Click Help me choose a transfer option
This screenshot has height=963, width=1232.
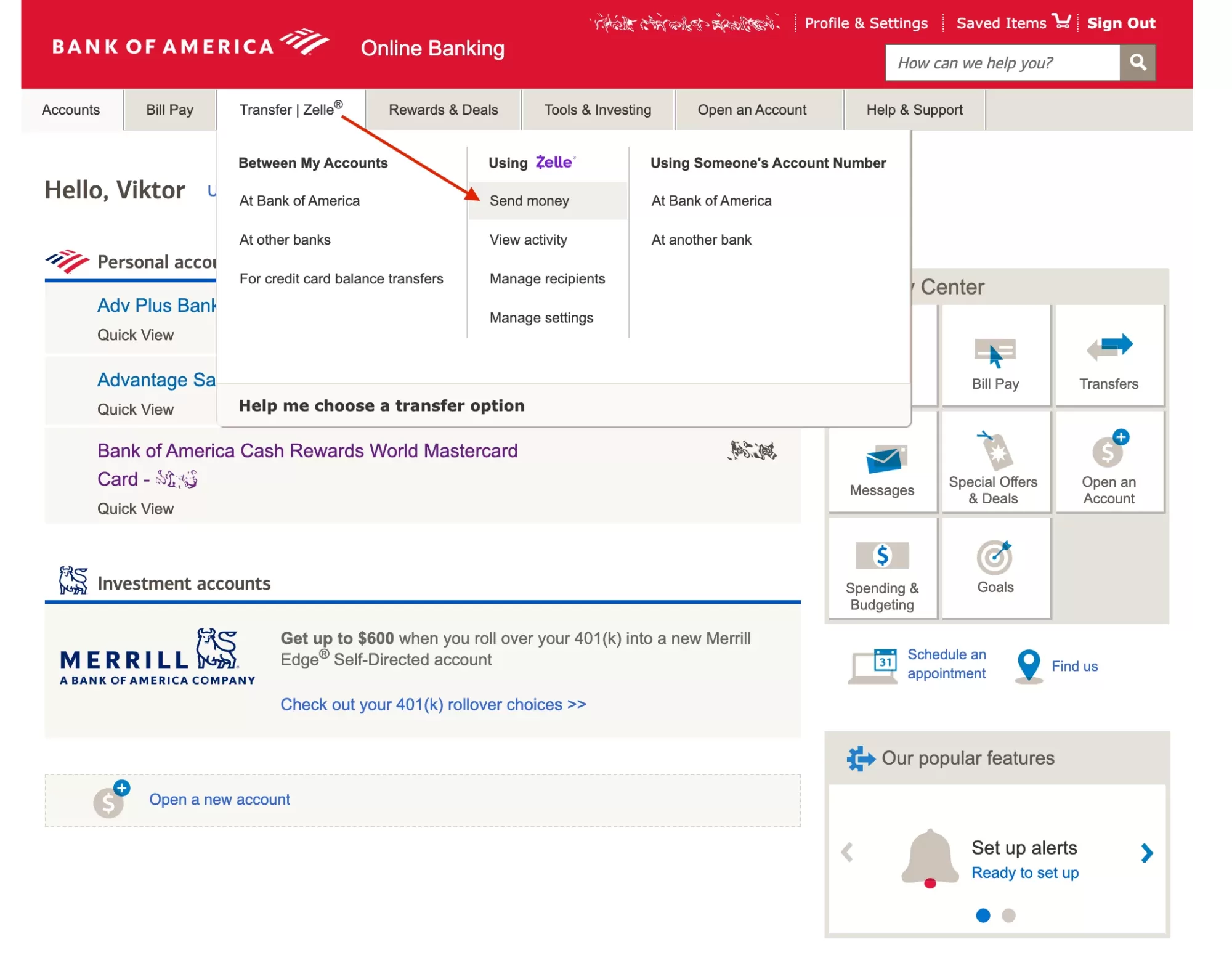pyautogui.click(x=381, y=405)
